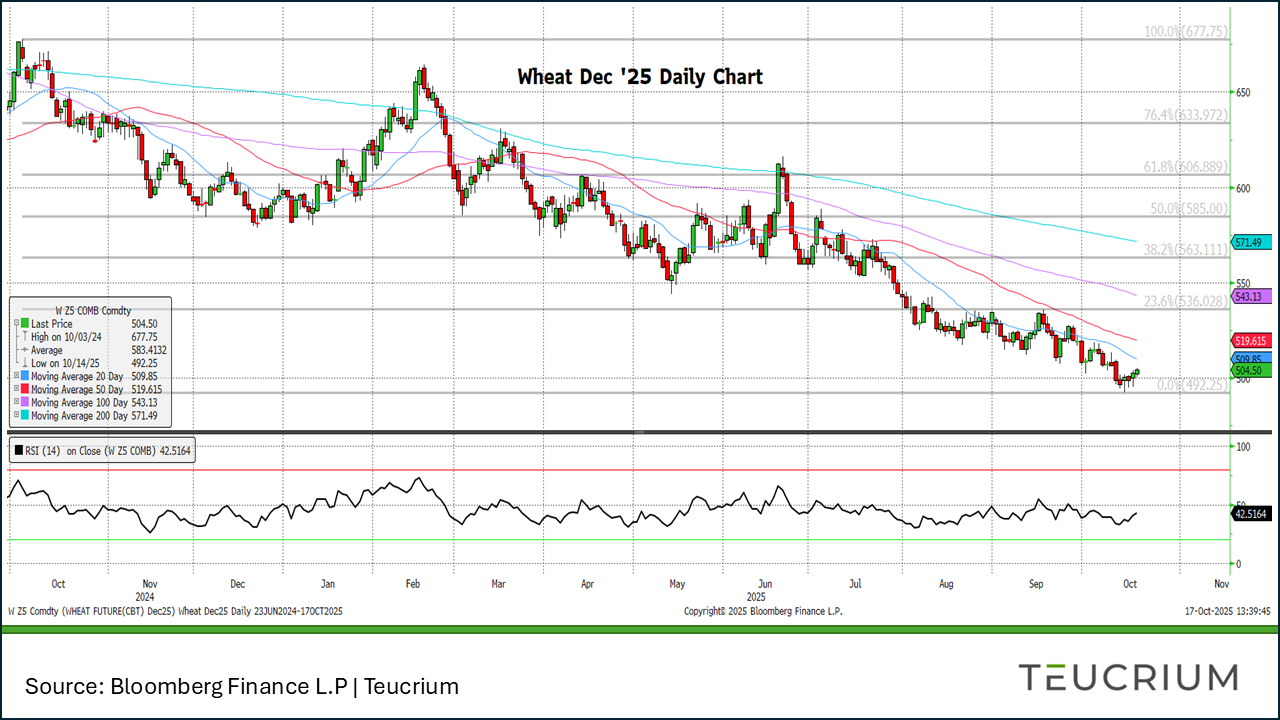Viewport: 1280px width, 720px height.
Task: Select the 543.13 purple price tag
Action: coord(1251,296)
